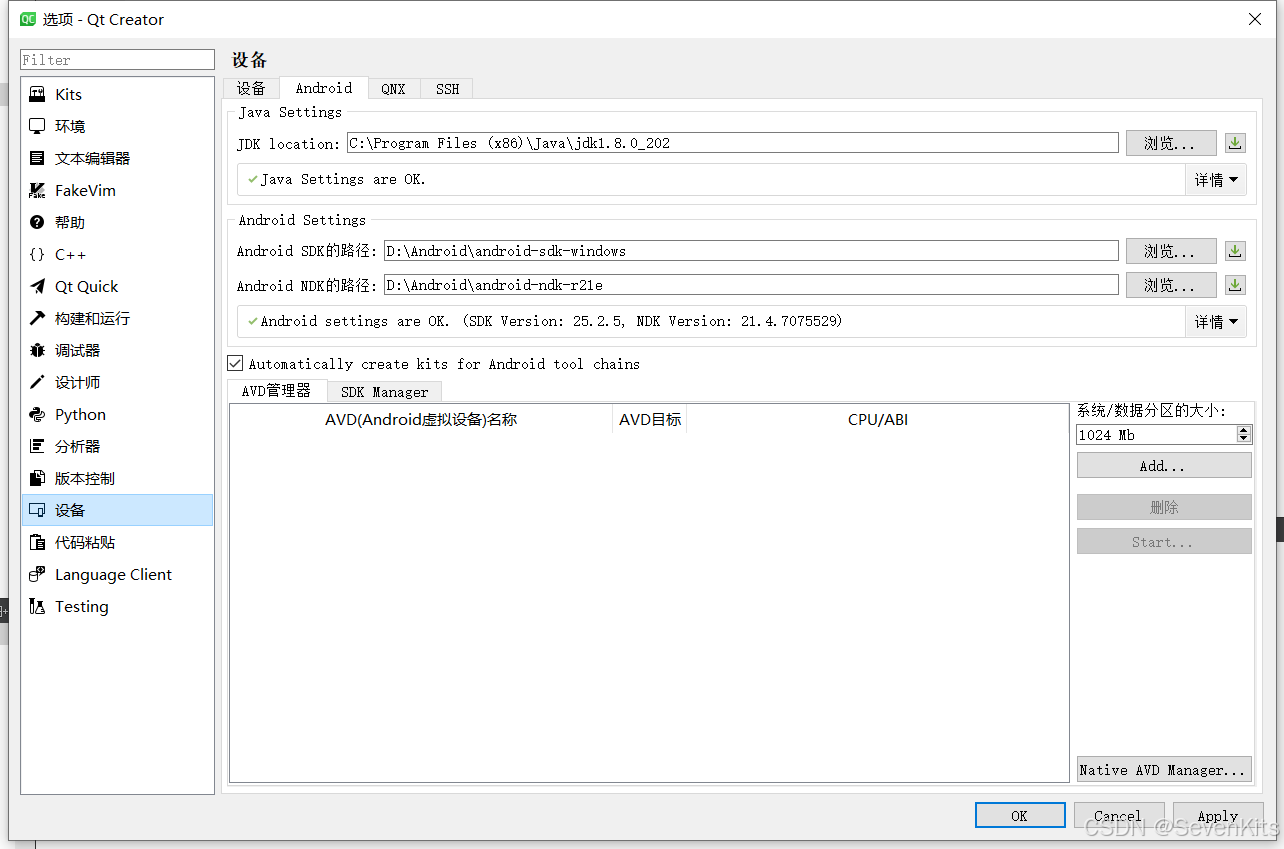Decrease partition size with down arrow
Image resolution: width=1284 pixels, height=849 pixels.
(x=1244, y=439)
